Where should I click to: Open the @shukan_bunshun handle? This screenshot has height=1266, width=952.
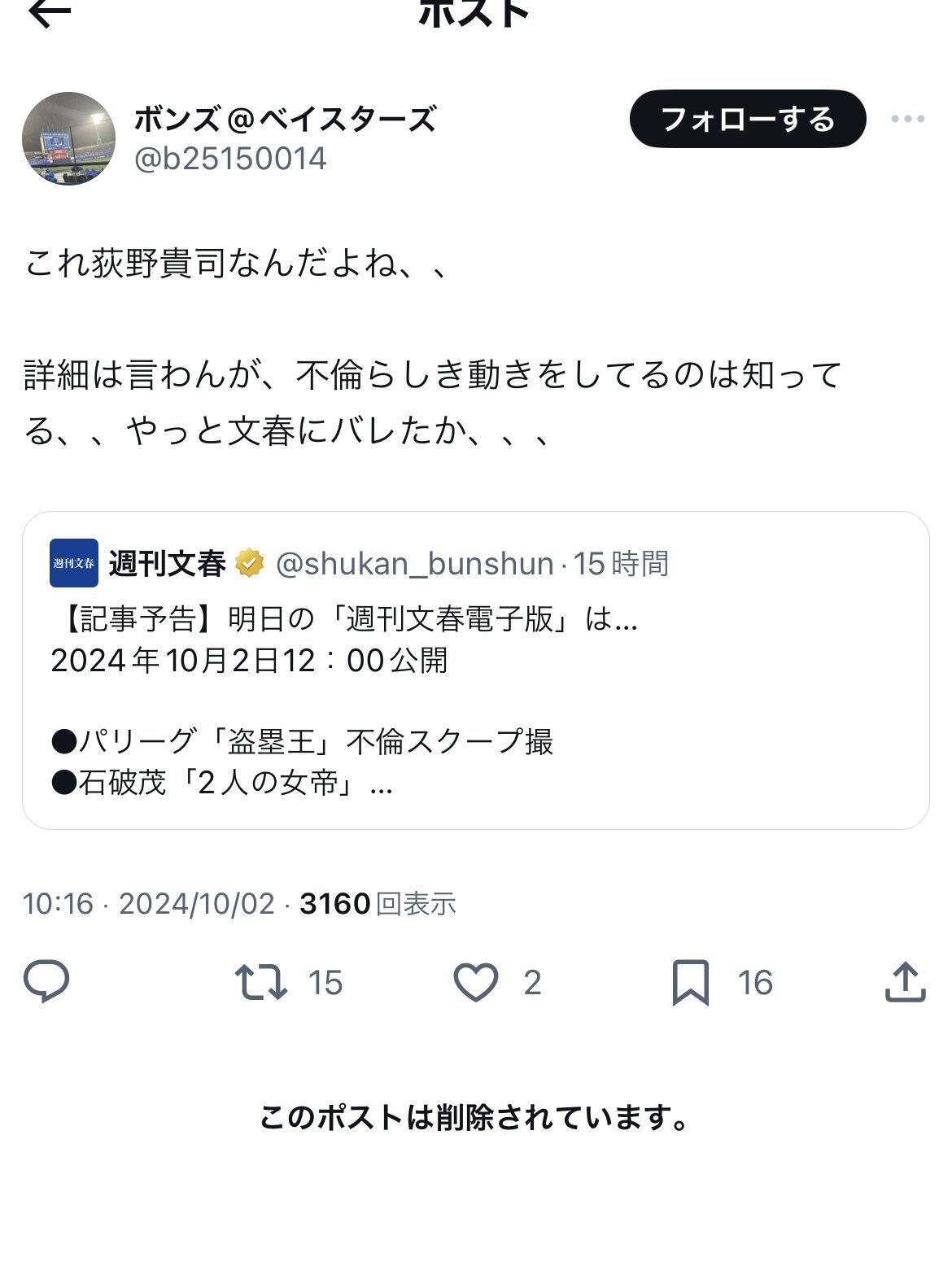[x=415, y=564]
